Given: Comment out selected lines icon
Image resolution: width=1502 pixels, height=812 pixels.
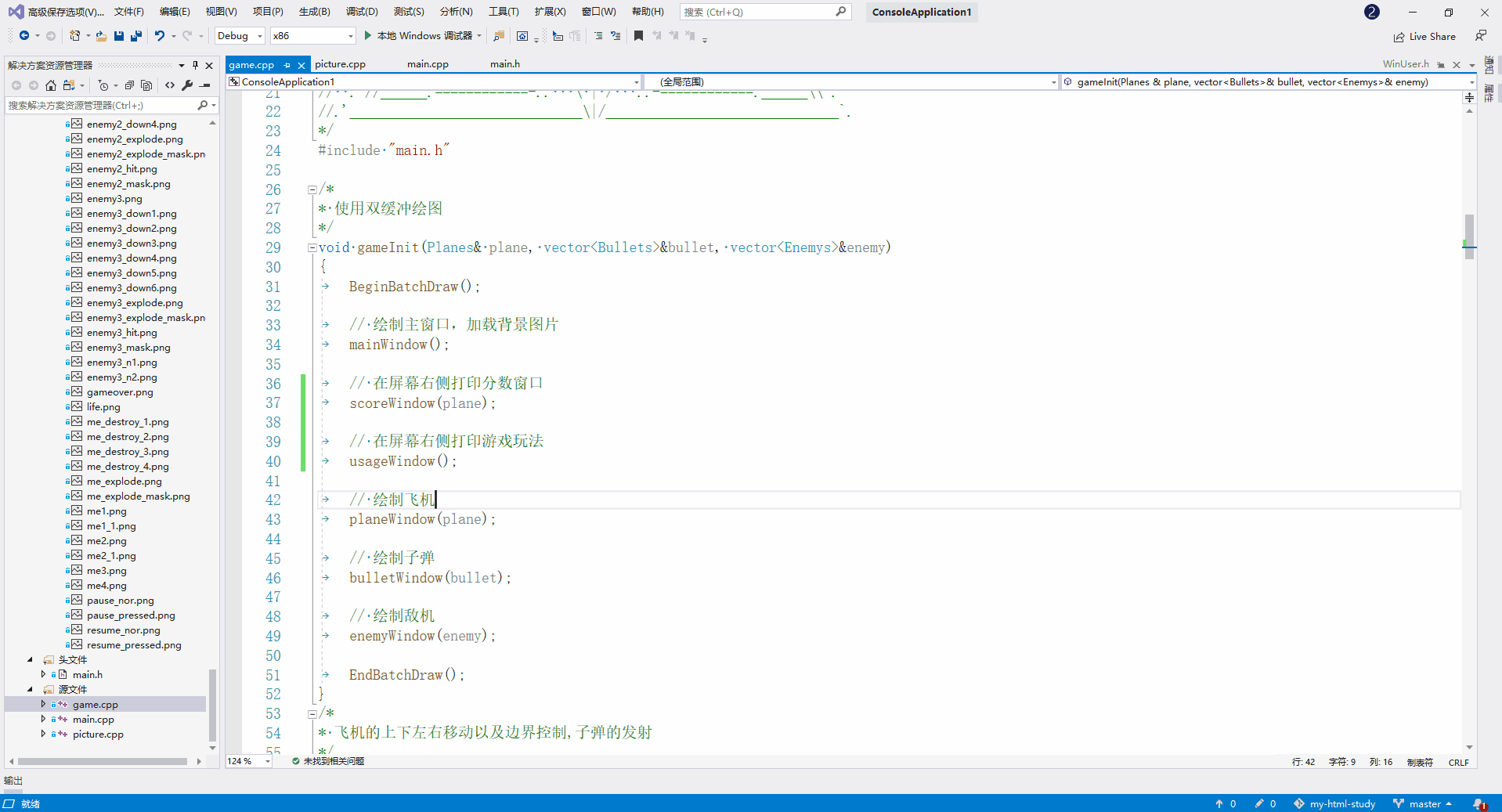Looking at the screenshot, I should 598,36.
